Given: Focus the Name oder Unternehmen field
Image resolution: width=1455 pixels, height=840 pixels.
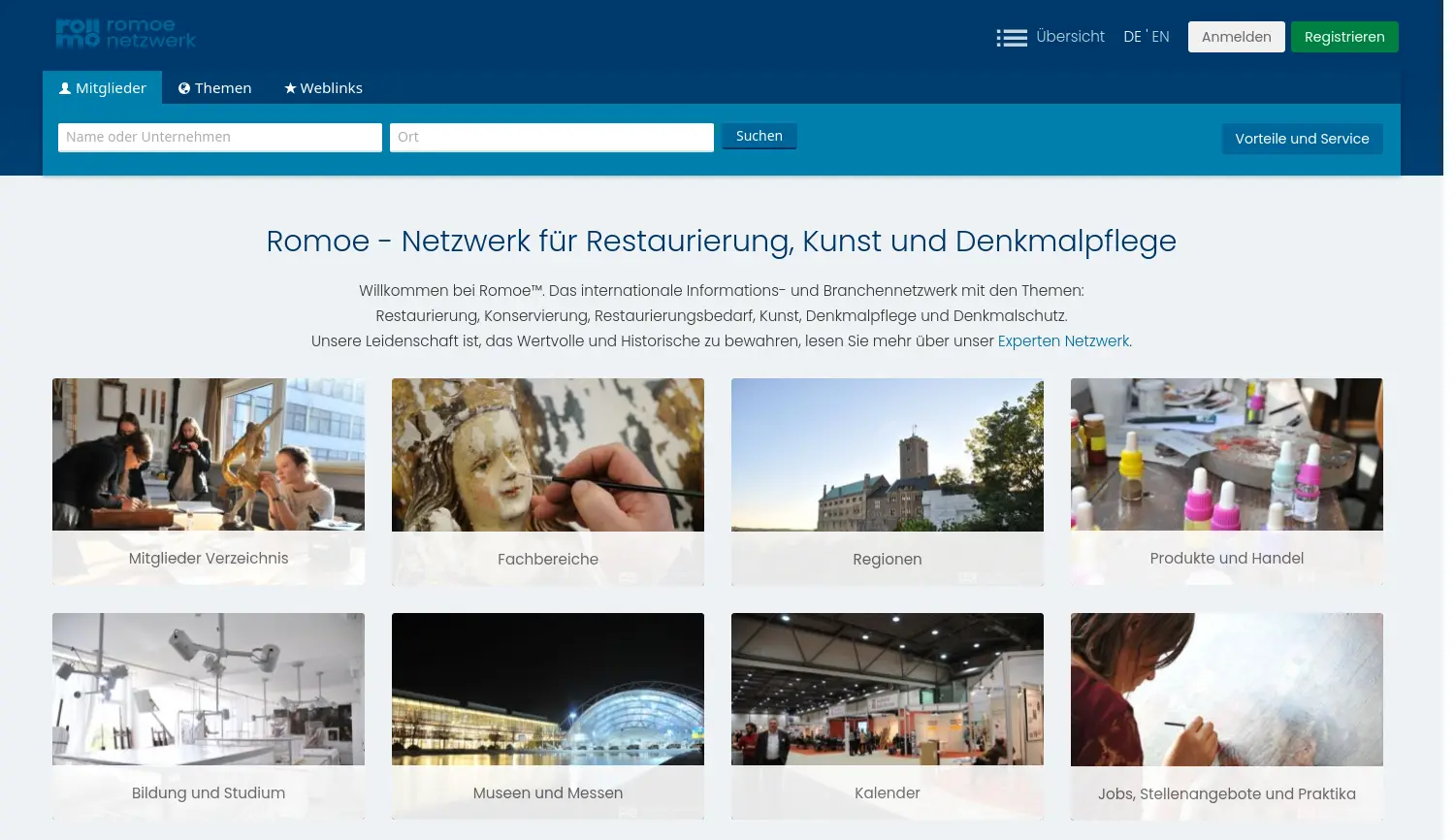Looking at the screenshot, I should point(220,137).
